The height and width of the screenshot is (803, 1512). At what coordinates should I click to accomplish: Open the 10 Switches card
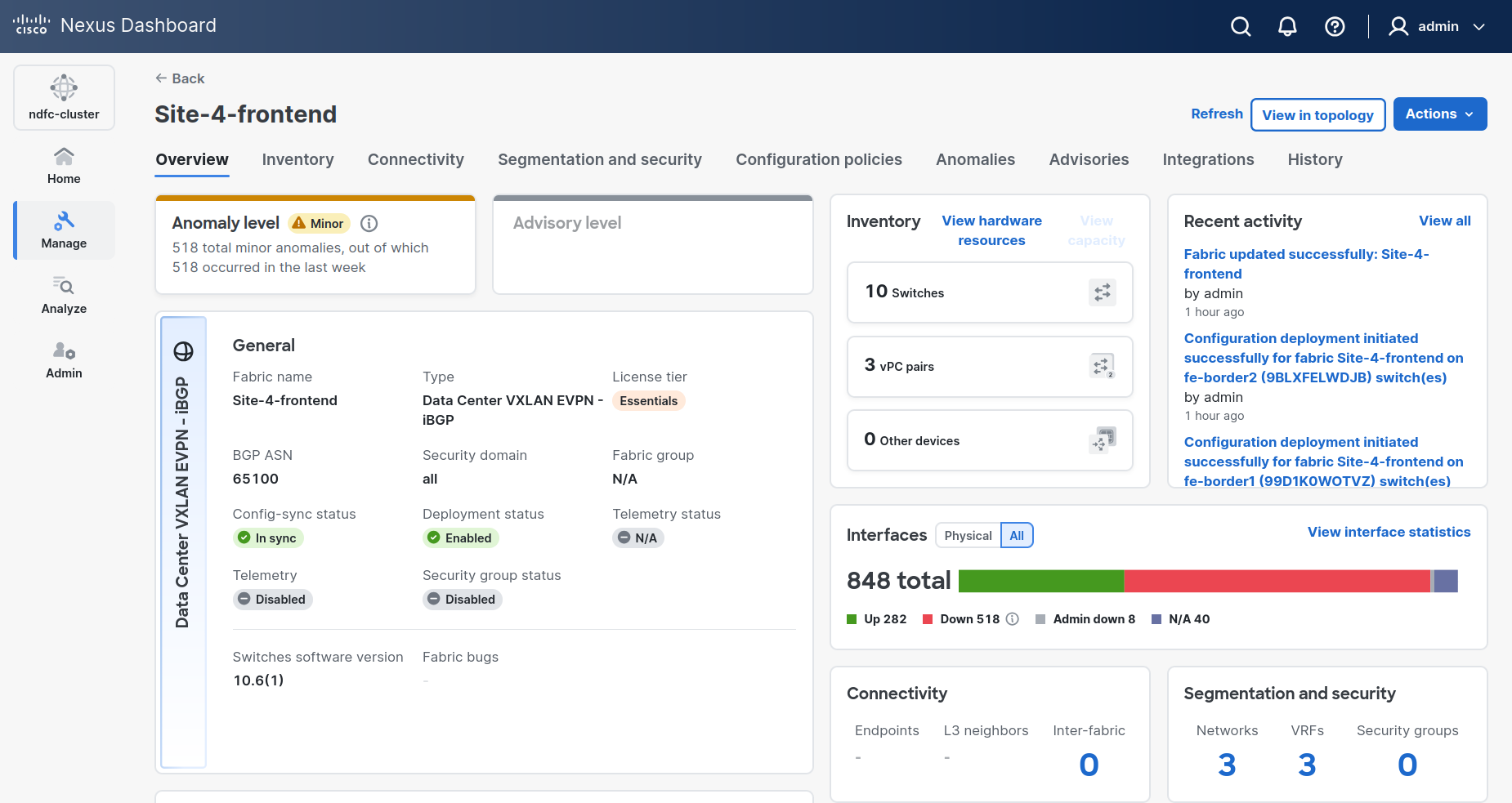990,292
